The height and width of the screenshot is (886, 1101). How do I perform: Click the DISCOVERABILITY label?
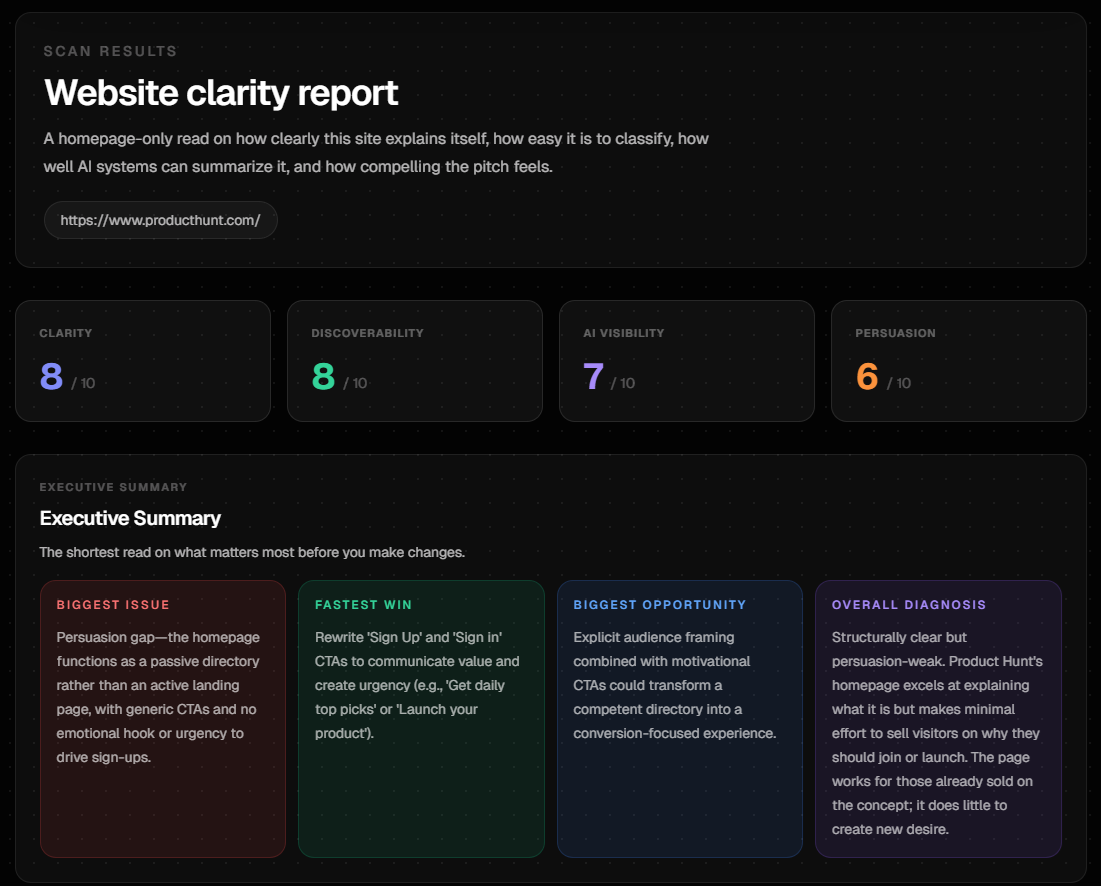(367, 333)
